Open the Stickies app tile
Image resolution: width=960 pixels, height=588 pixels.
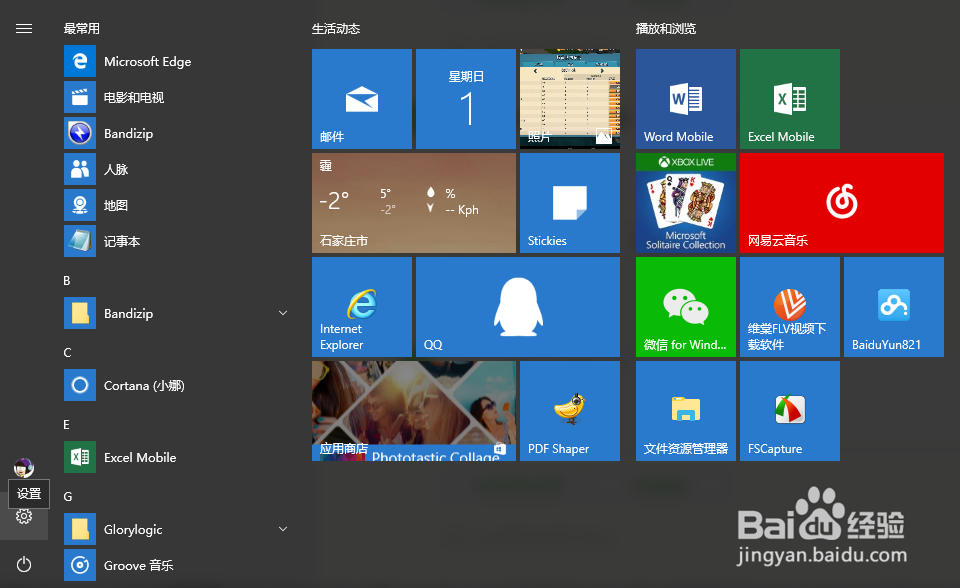(569, 203)
